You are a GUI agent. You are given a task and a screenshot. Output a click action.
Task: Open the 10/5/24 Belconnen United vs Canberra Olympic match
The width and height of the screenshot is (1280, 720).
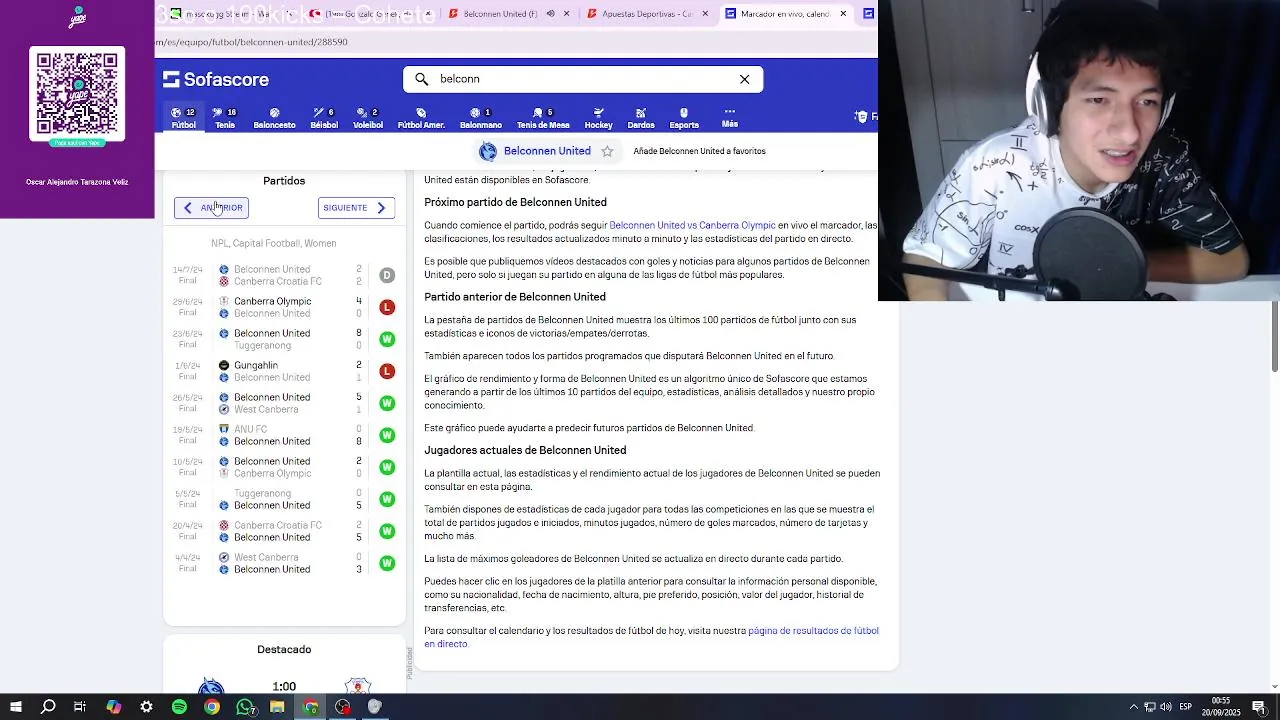284,467
